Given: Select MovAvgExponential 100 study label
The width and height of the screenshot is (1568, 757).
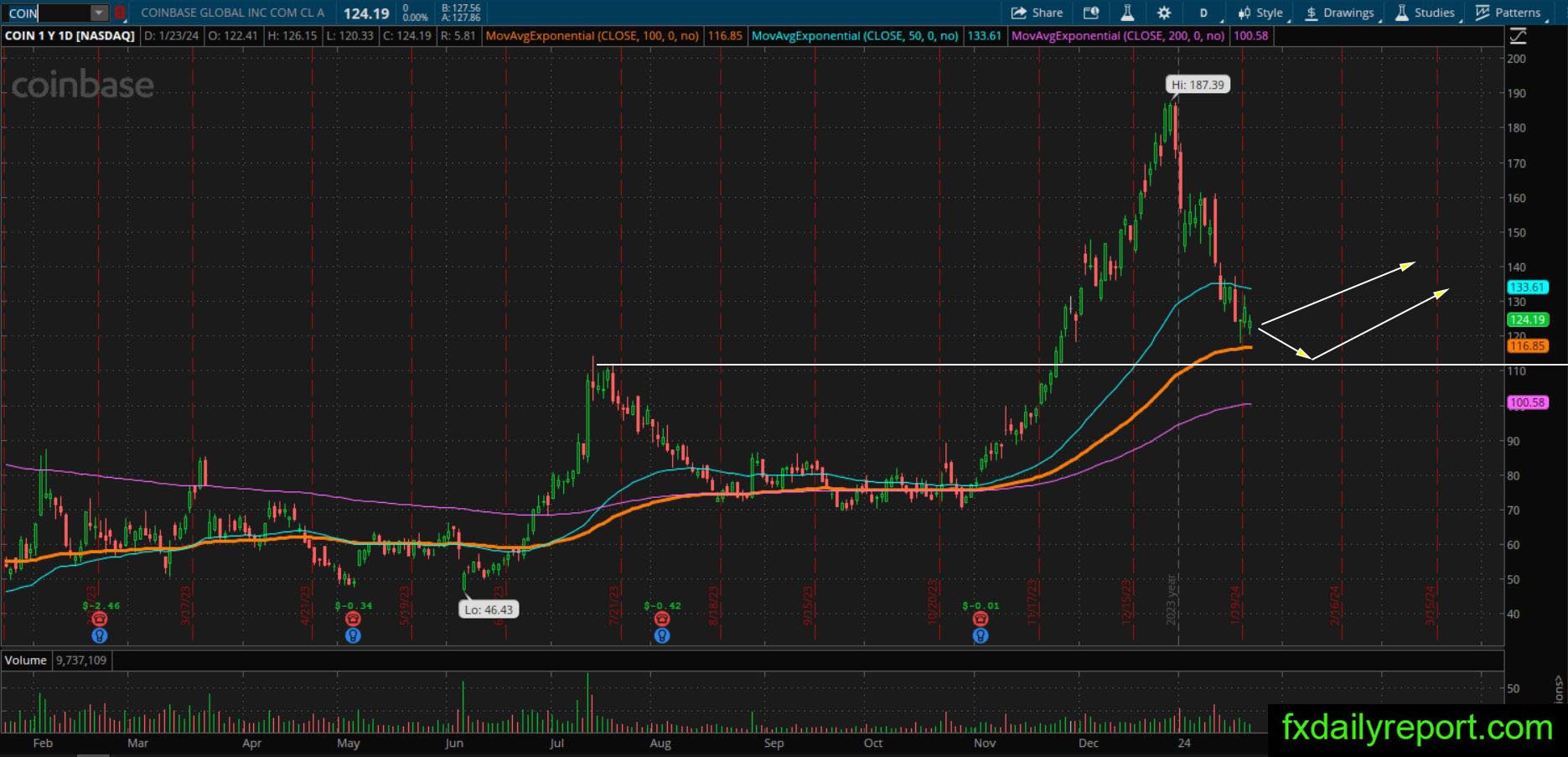Looking at the screenshot, I should 592,36.
